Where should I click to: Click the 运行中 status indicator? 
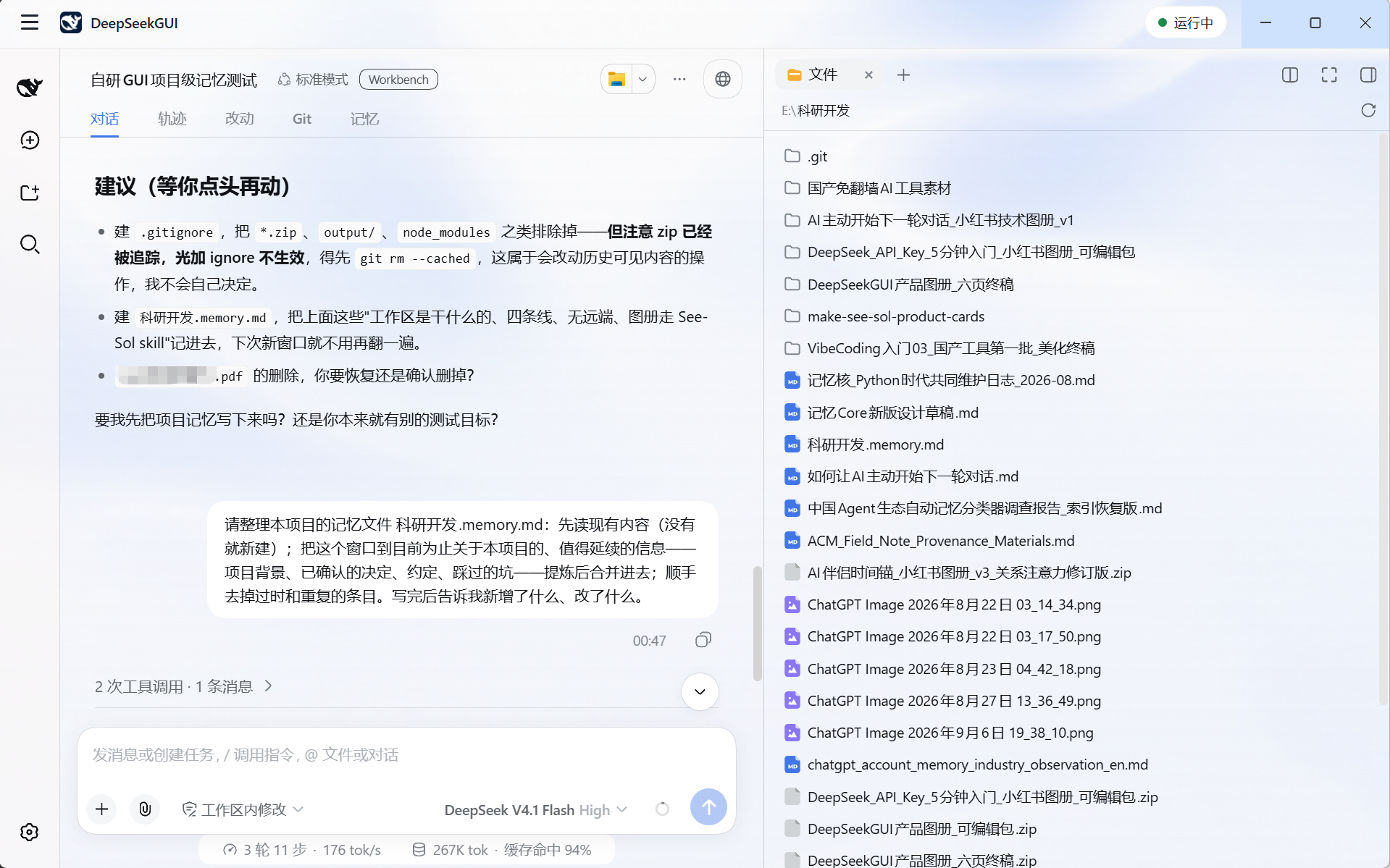pos(1185,22)
